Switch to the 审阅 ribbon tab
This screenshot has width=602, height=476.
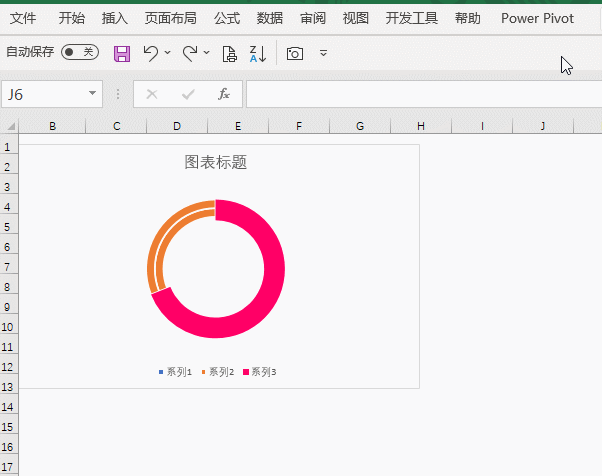tap(313, 18)
